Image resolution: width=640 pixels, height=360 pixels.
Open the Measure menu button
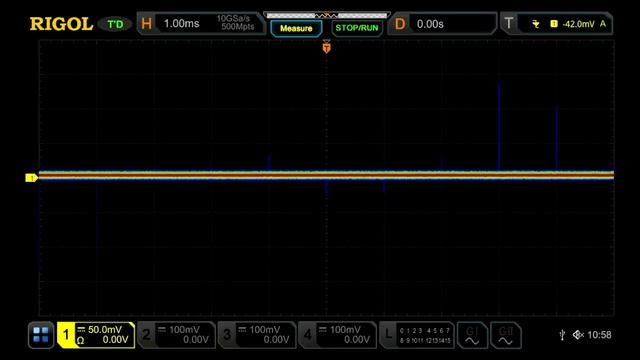point(296,28)
